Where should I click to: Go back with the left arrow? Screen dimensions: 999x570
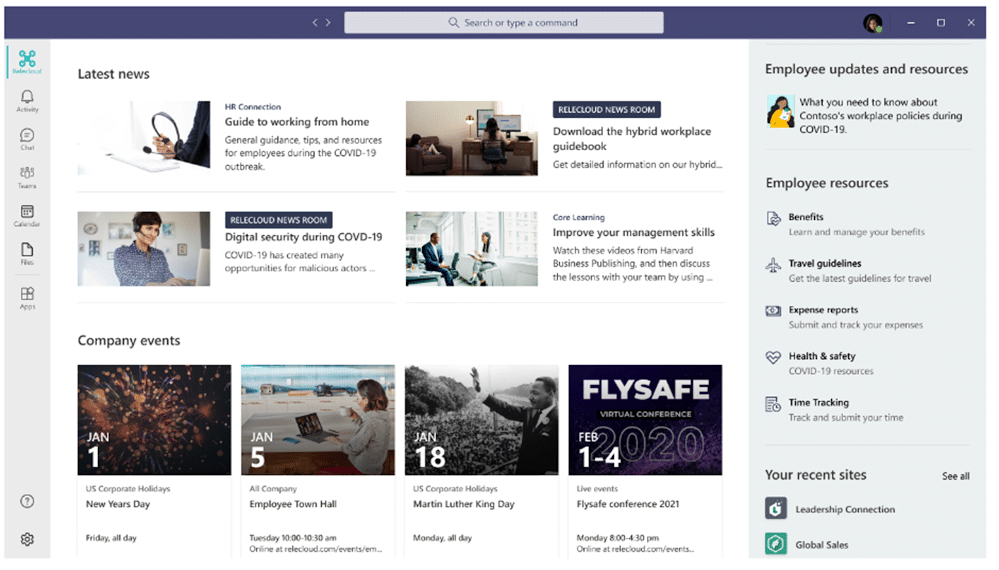(315, 22)
